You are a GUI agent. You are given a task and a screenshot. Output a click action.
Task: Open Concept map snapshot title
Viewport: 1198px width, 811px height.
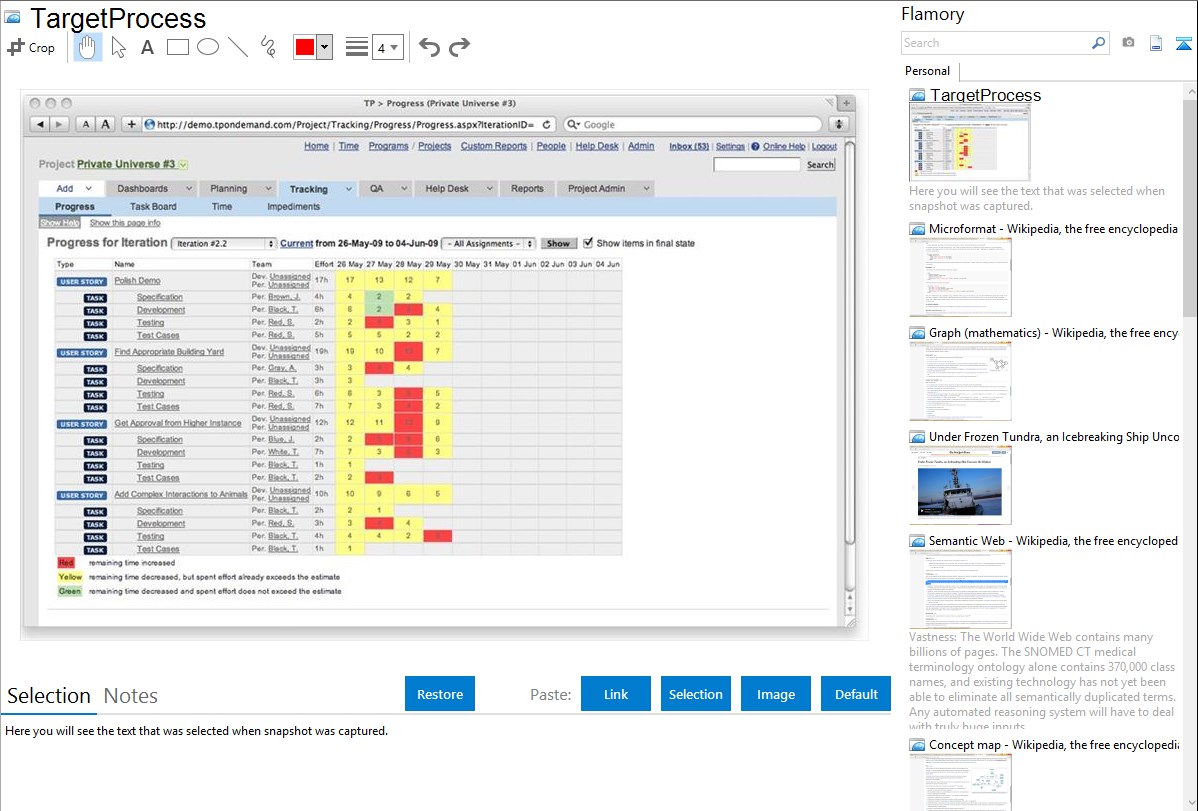coord(1054,744)
